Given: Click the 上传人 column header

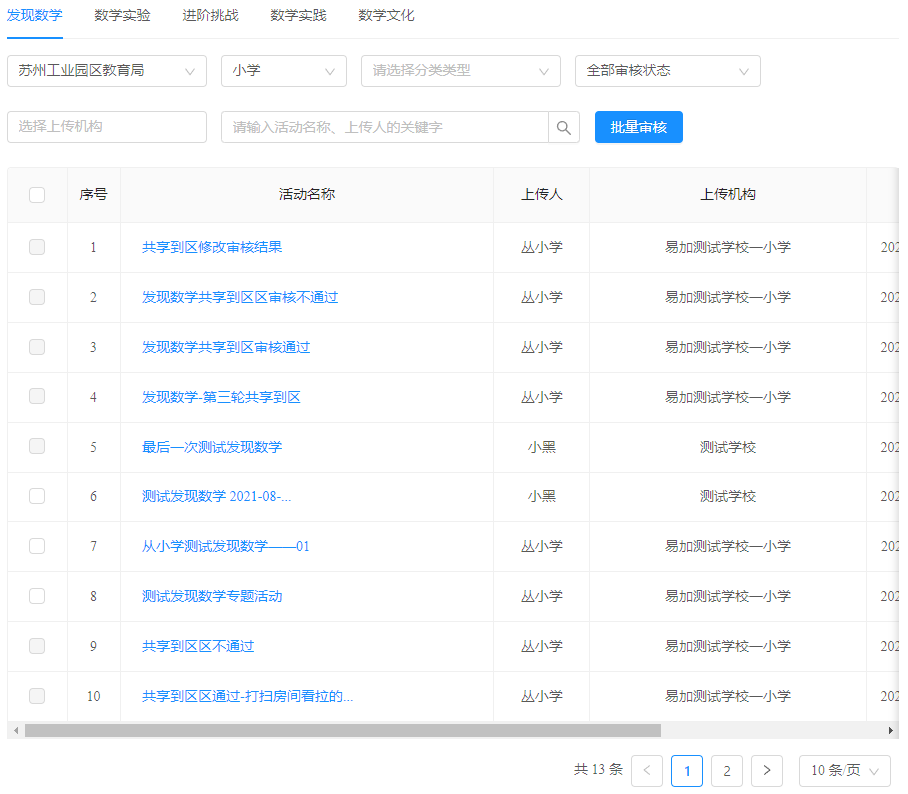Looking at the screenshot, I should 541,195.
